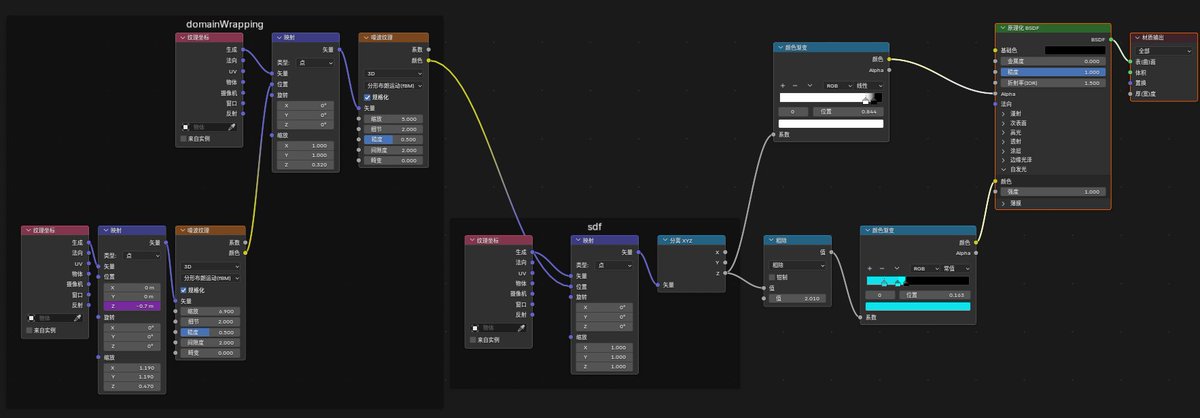
Task: Click the 折射率(IOR) field in BSDF
Action: (1053, 83)
